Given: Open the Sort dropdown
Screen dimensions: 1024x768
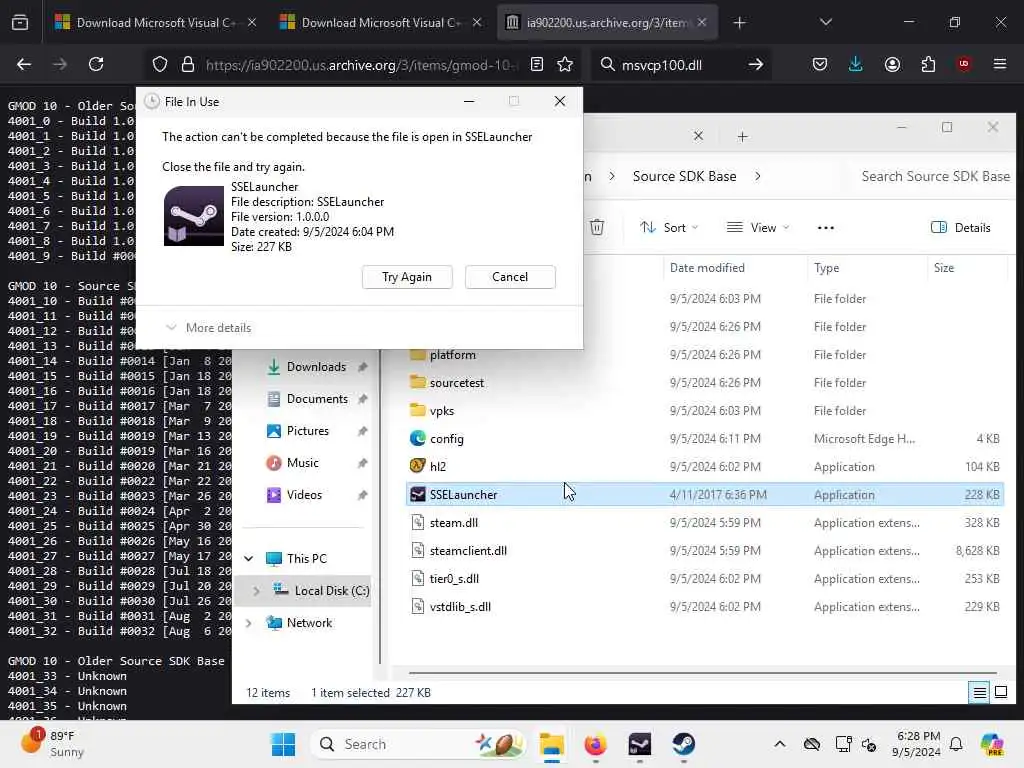Looking at the screenshot, I should pos(669,227).
